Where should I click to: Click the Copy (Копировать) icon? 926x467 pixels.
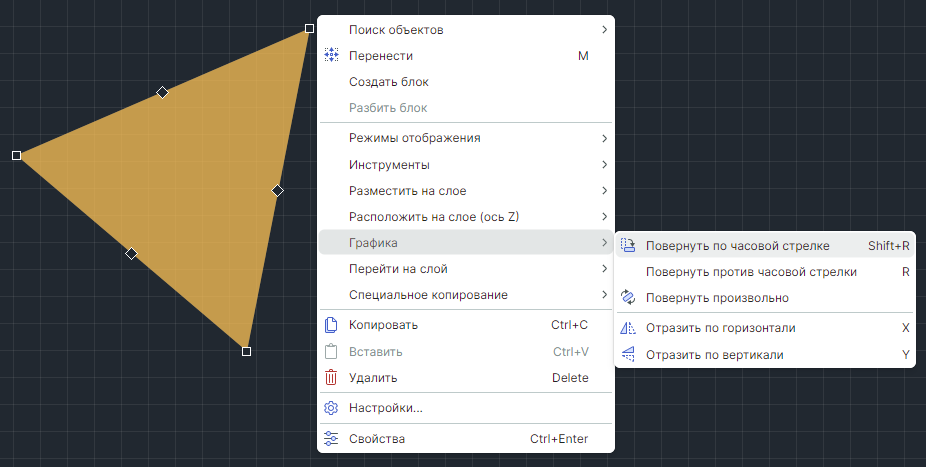click(332, 325)
